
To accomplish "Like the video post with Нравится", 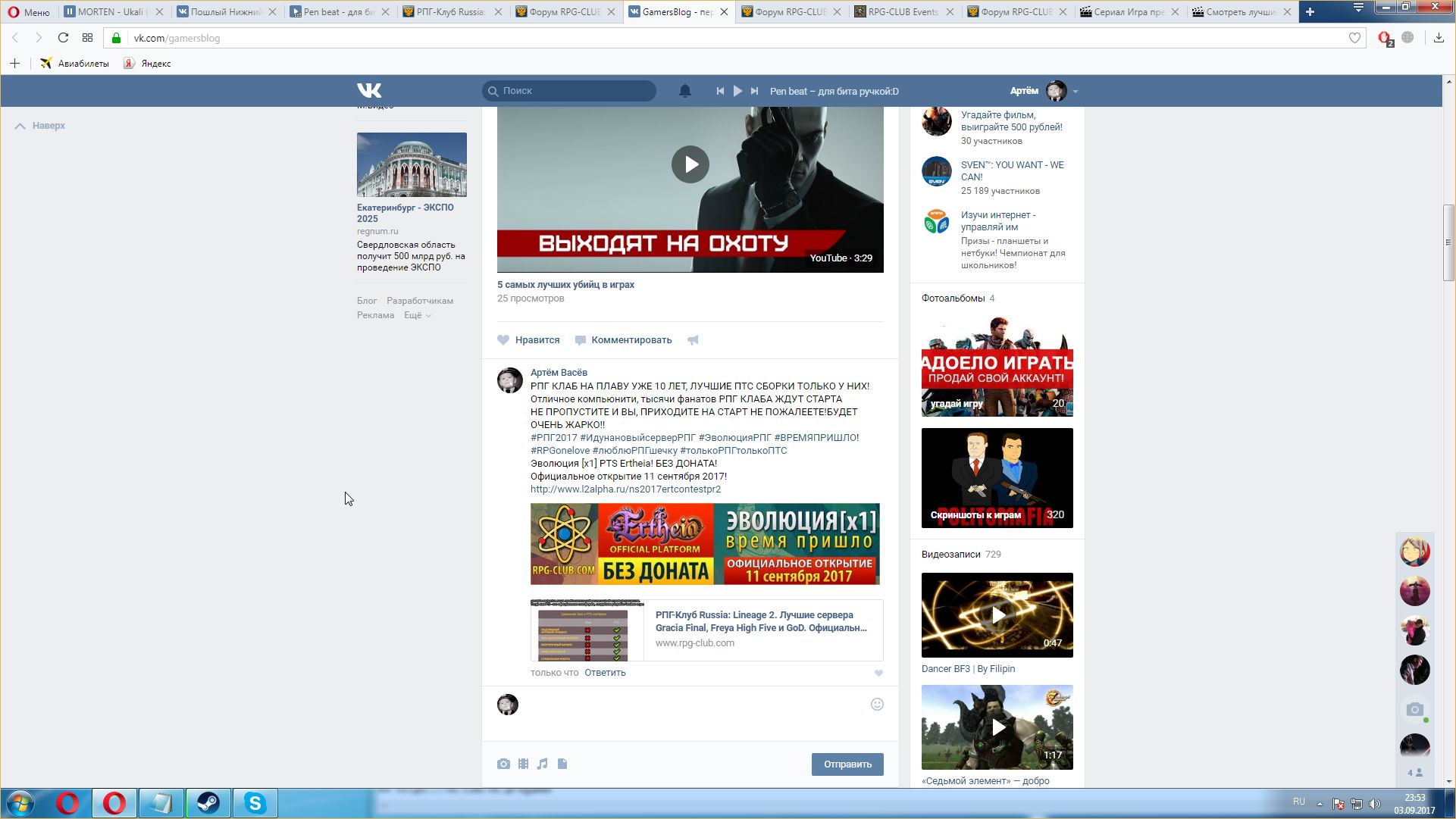I will (x=528, y=340).
